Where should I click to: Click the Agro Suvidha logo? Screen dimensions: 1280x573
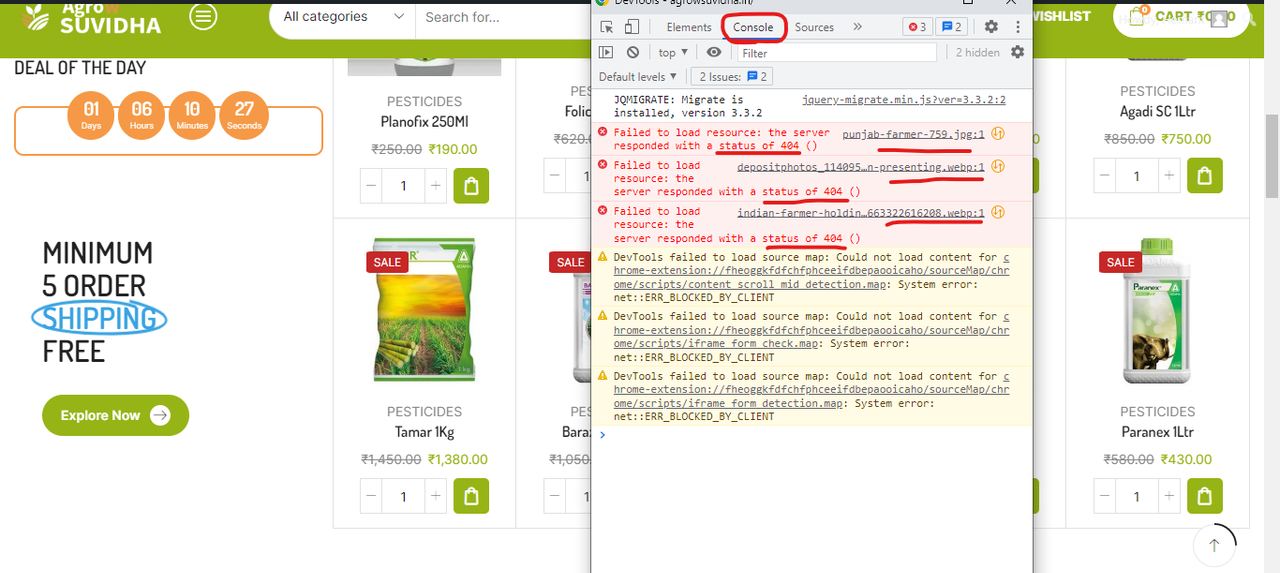91,17
